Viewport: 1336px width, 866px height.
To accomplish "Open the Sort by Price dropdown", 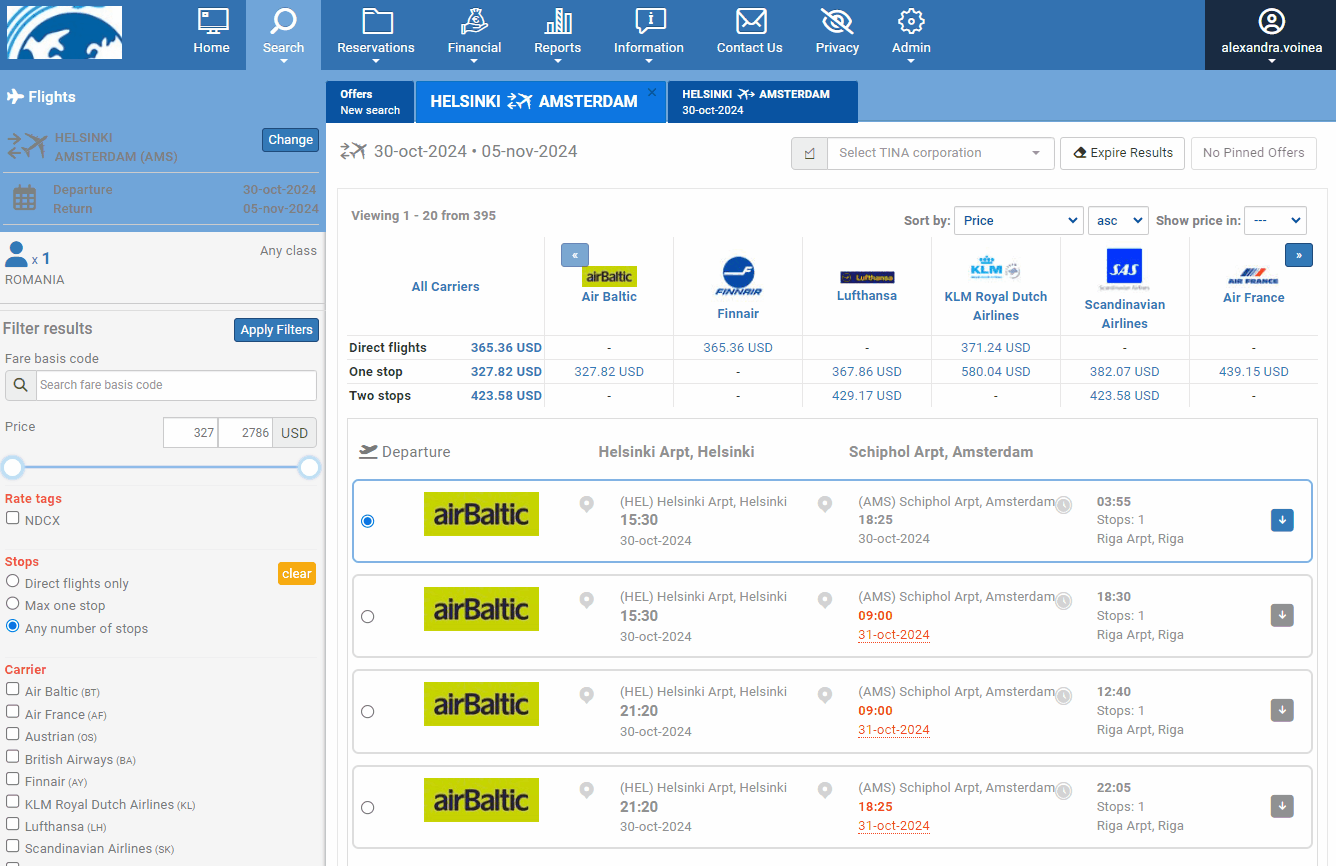I will (x=1018, y=221).
